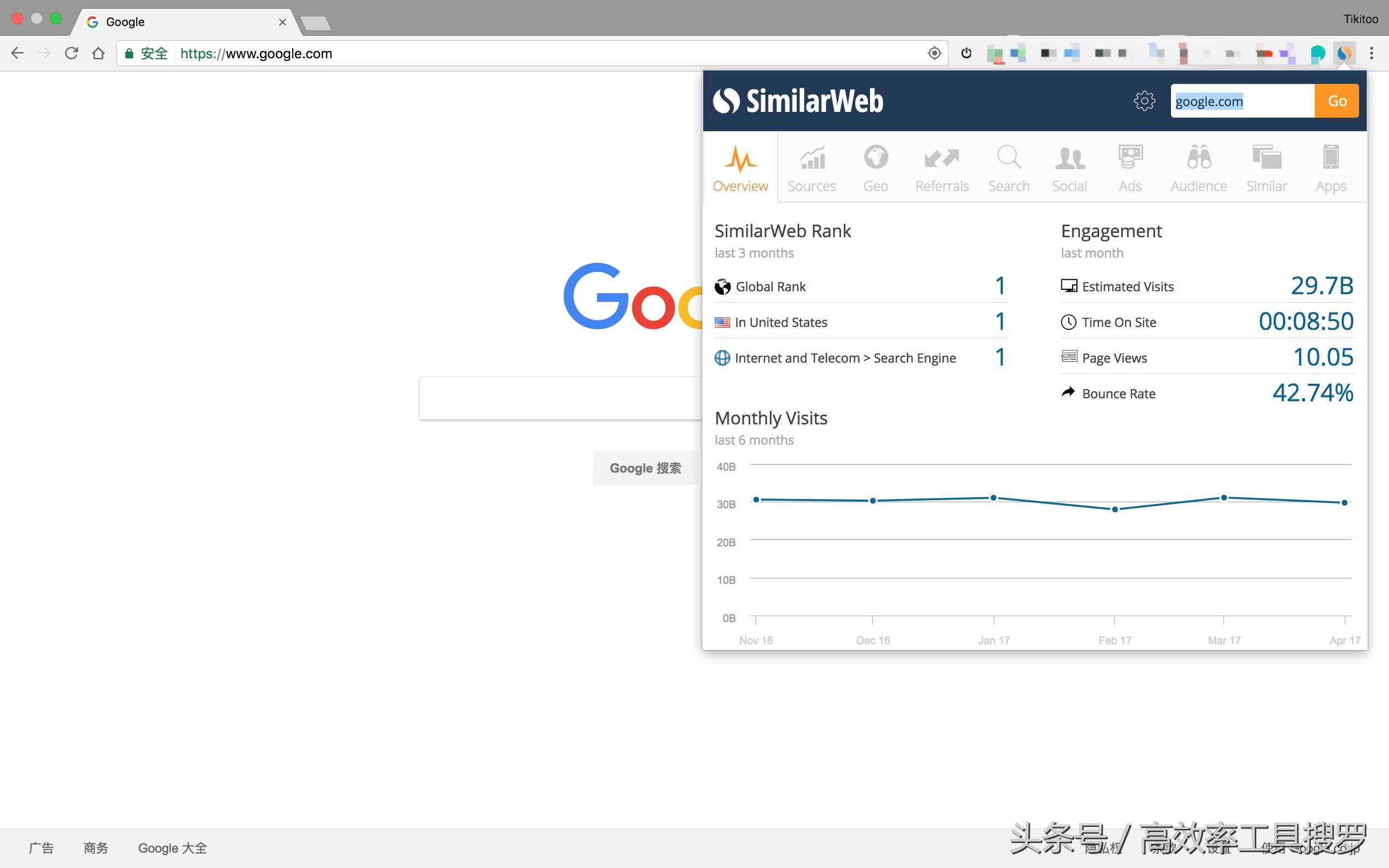Select the Referrals tab

tap(942, 167)
